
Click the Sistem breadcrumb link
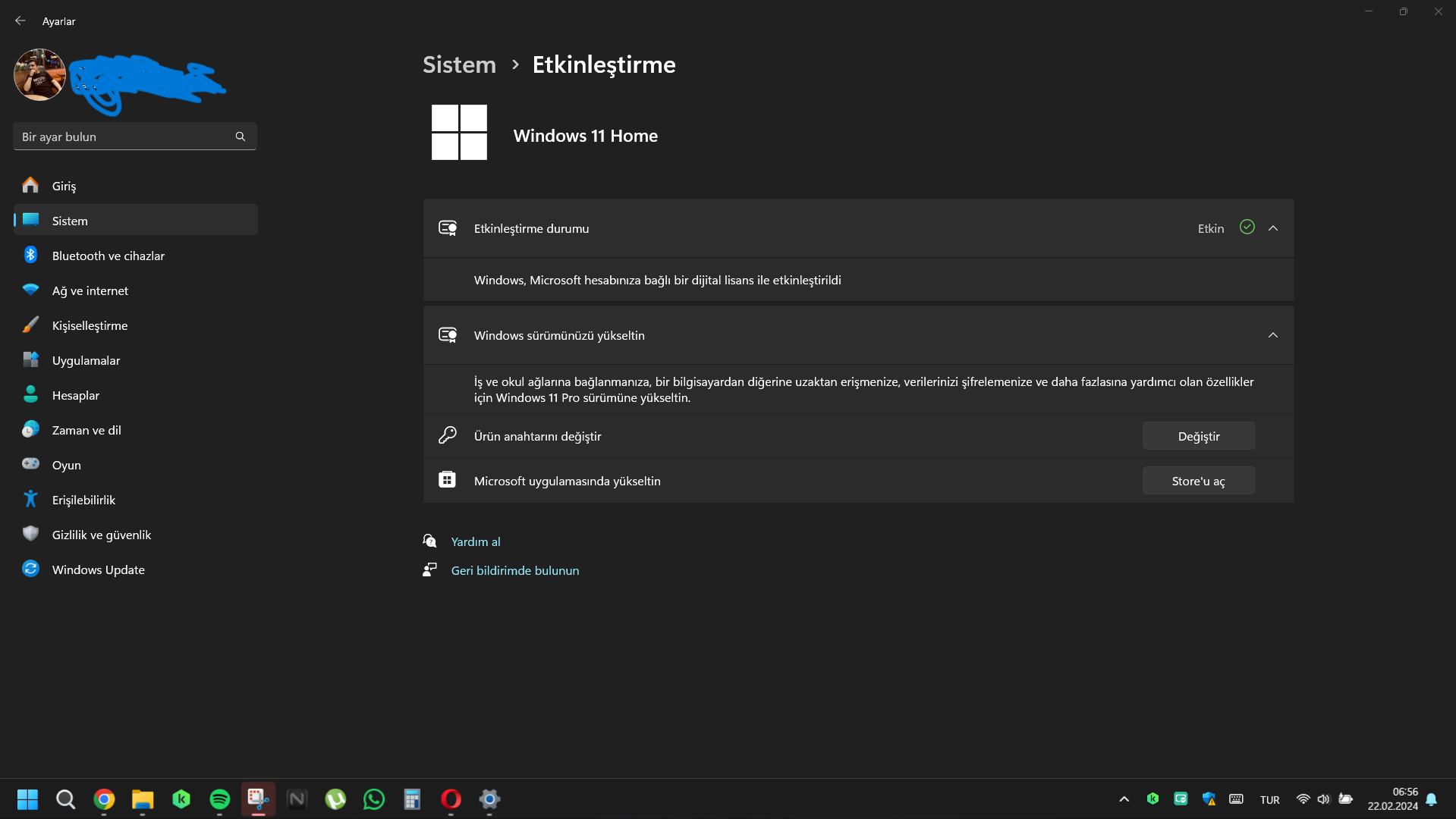pos(459,64)
